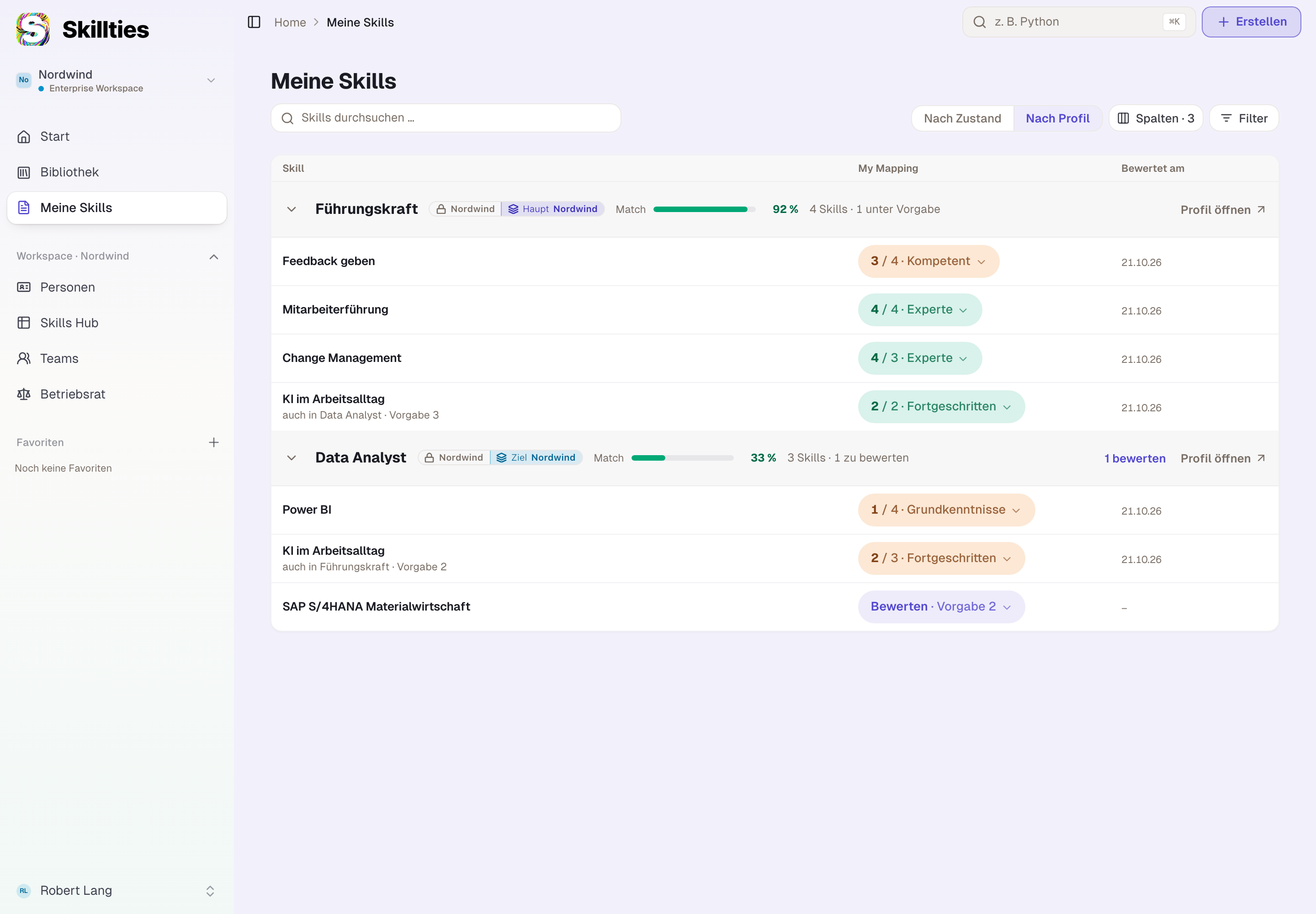1316x914 pixels.
Task: Click the Erstellen button
Action: click(x=1251, y=22)
